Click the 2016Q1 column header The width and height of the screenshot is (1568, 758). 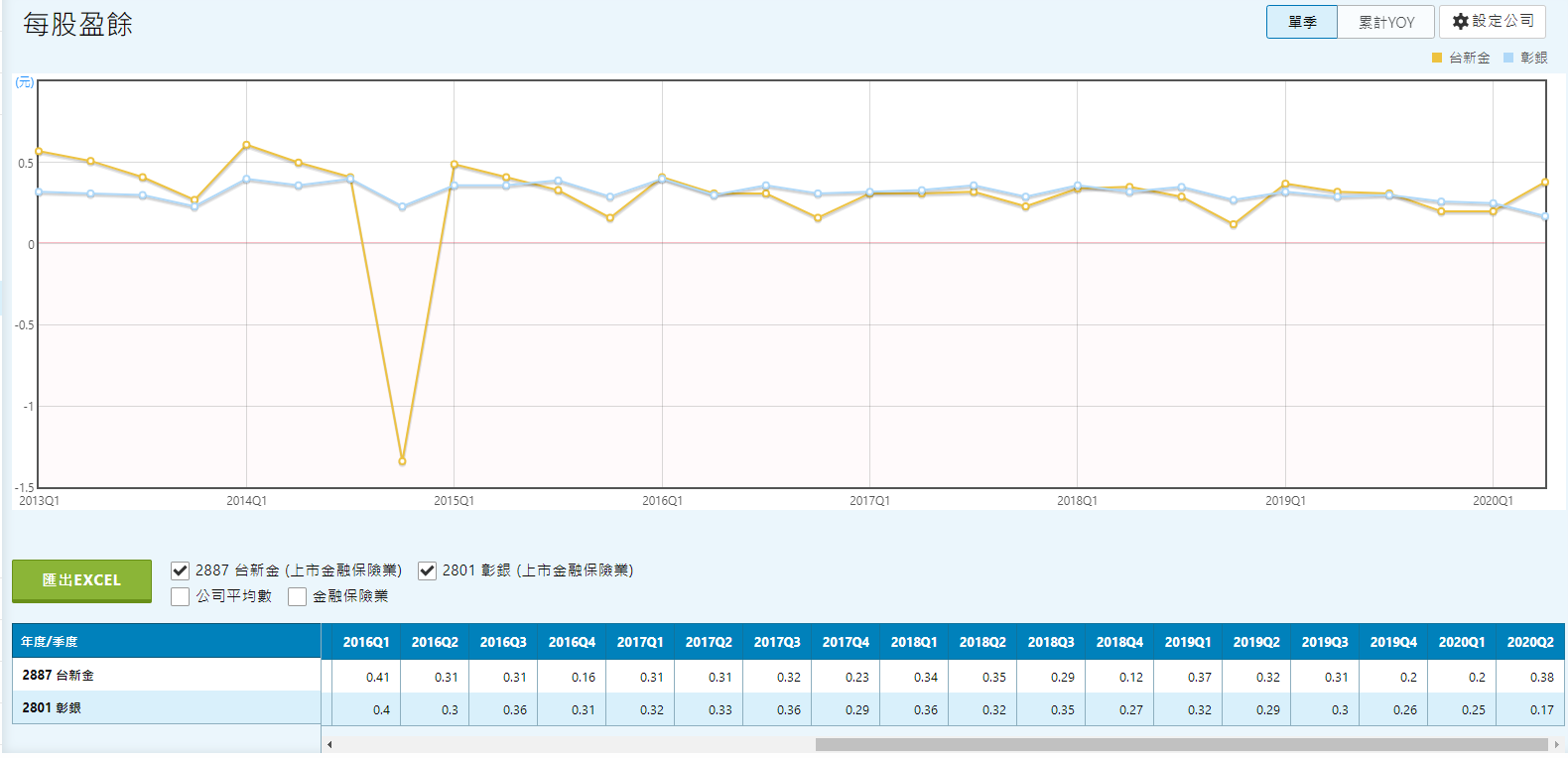tap(366, 642)
